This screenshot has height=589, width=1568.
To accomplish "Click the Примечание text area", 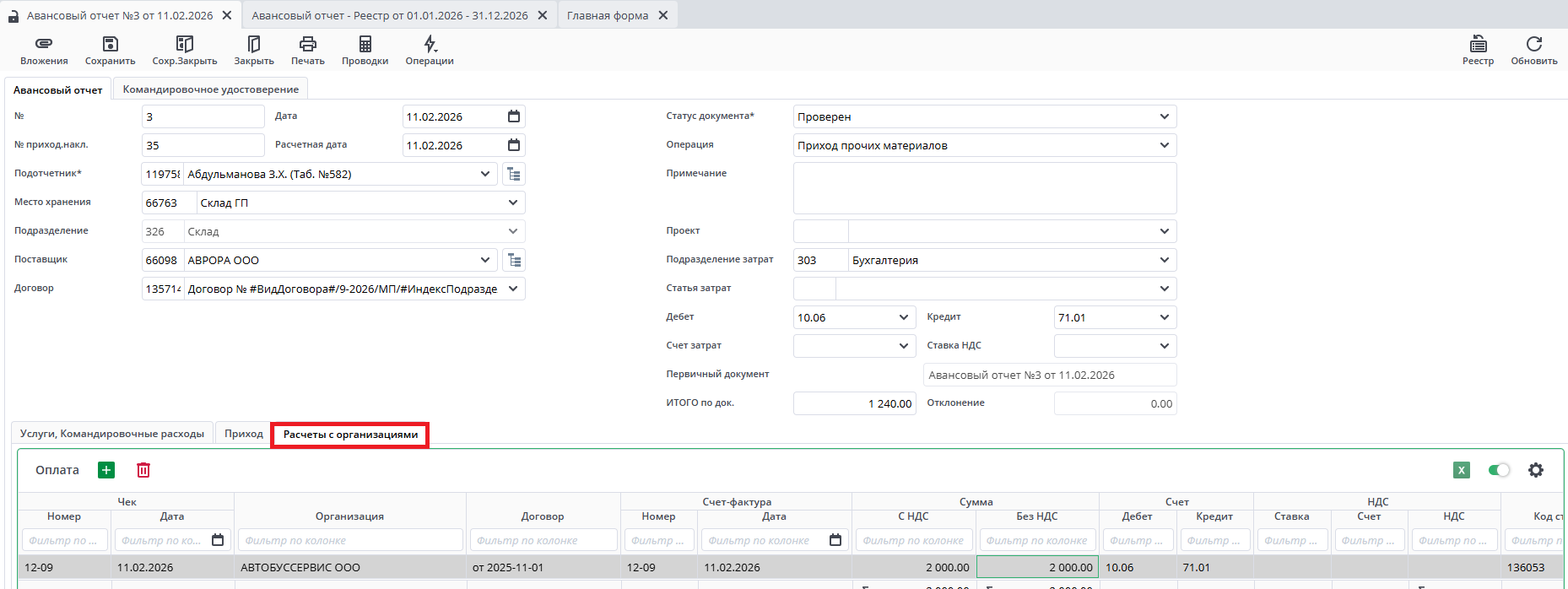I will [x=984, y=188].
